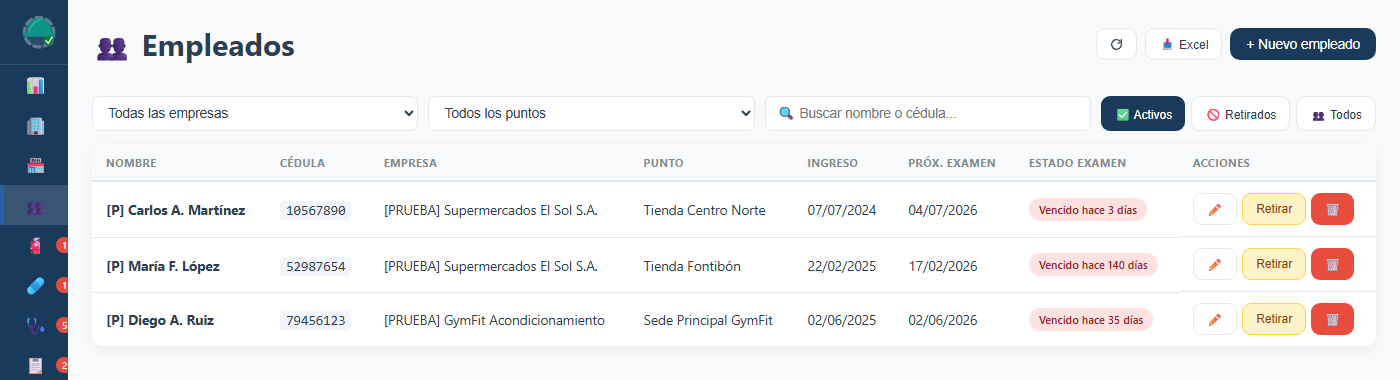
Task: Click the INGRESO column header
Action: click(x=833, y=163)
